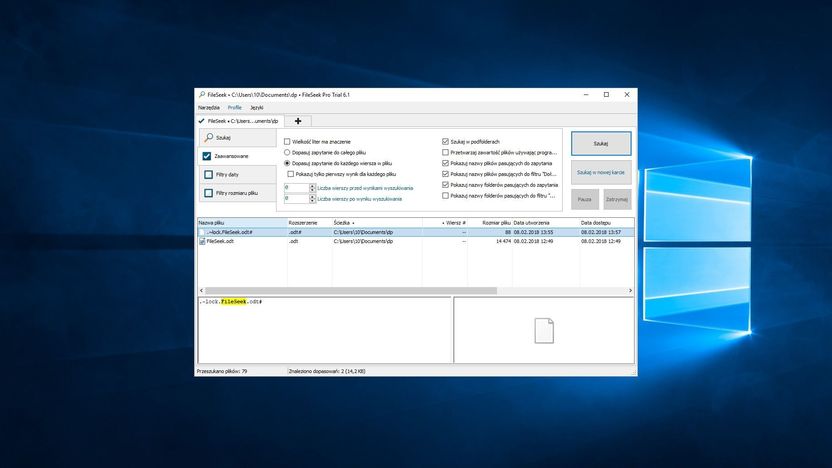Image resolution: width=832 pixels, height=468 pixels.
Task: Click the results horizontal scrollbar thumb
Action: (x=351, y=290)
